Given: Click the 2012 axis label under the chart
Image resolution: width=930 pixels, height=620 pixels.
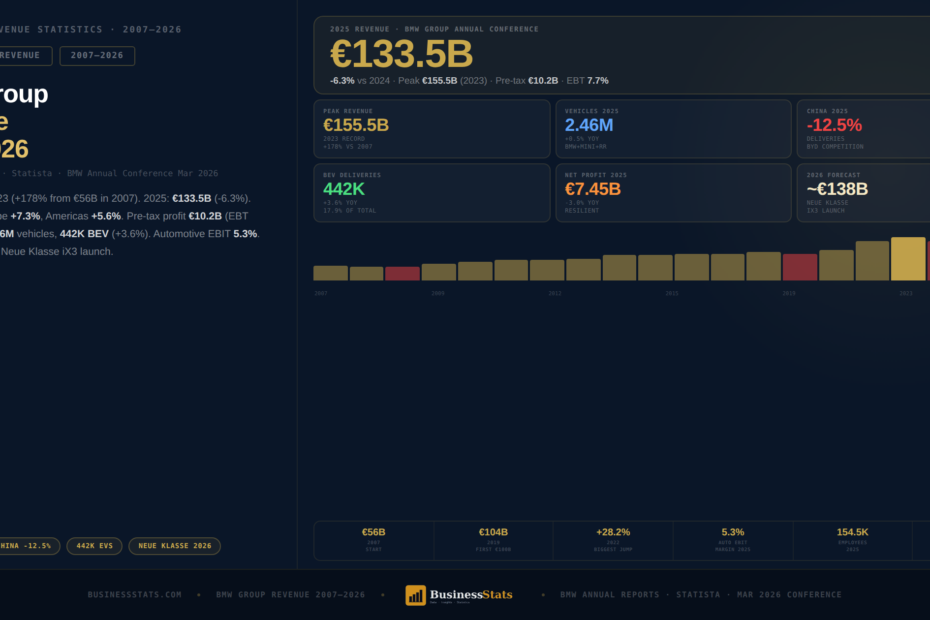Looking at the screenshot, I should point(555,293).
